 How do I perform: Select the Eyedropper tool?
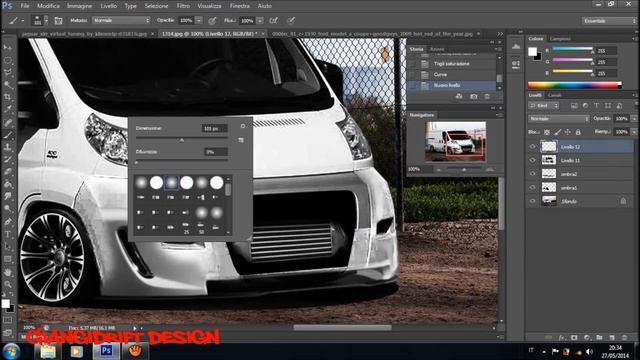tap(8, 109)
